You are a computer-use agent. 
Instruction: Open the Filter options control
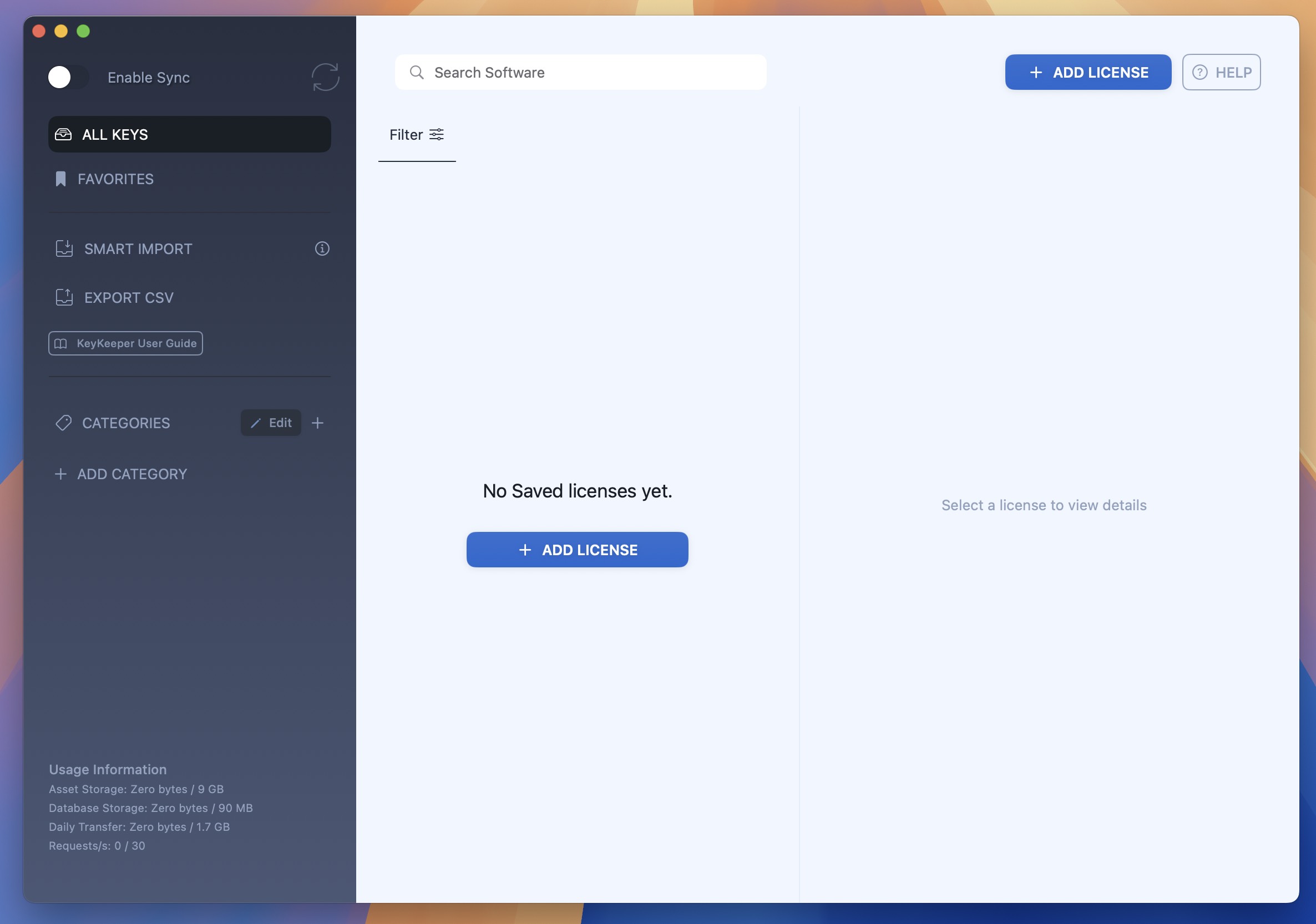437,134
